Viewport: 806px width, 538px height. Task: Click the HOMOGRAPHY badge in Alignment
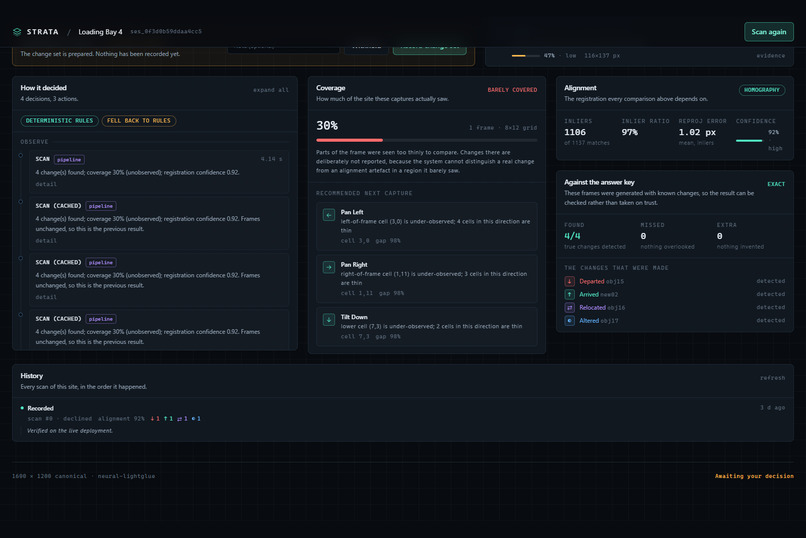tap(762, 90)
